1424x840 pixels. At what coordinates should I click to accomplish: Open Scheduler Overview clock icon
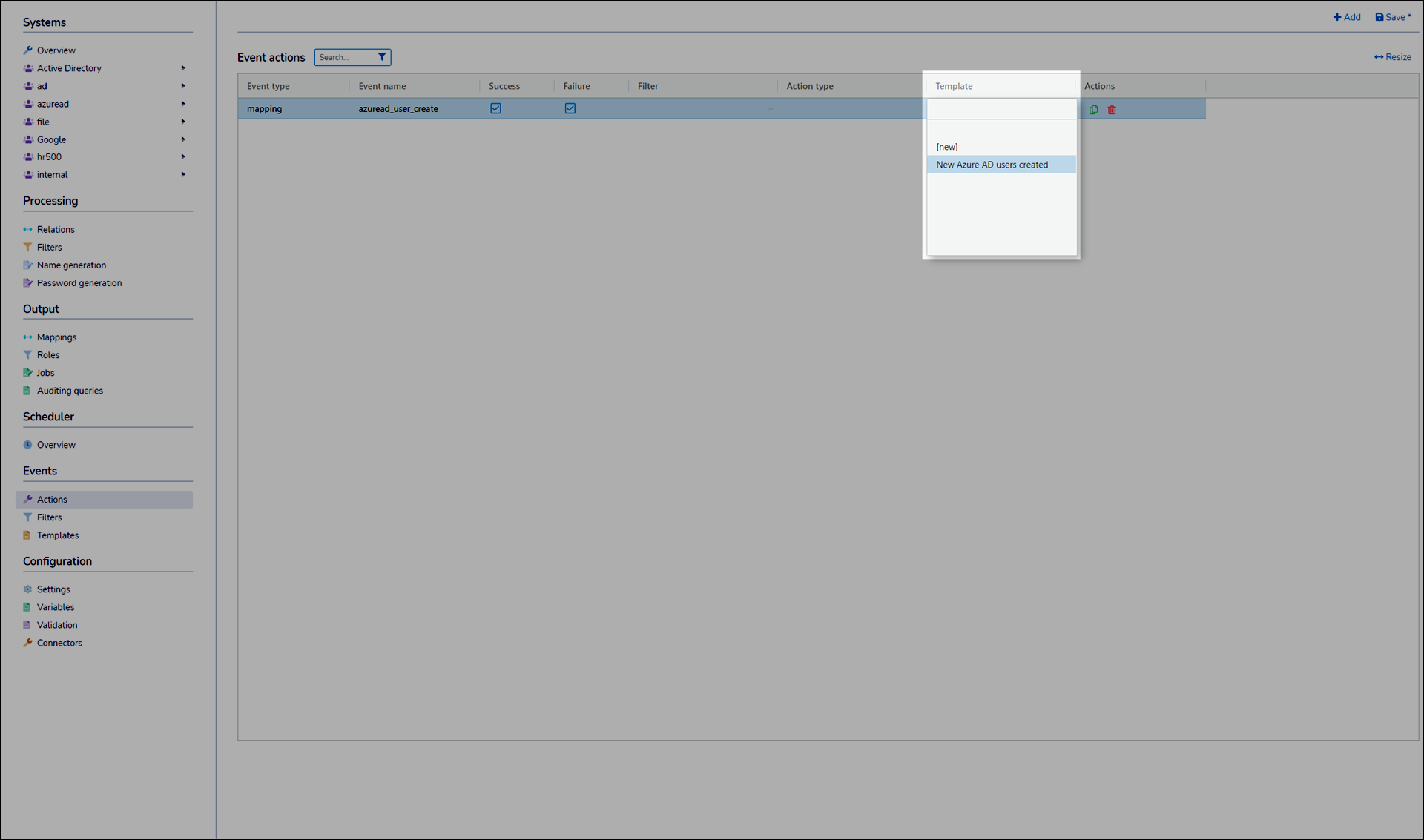[x=28, y=445]
